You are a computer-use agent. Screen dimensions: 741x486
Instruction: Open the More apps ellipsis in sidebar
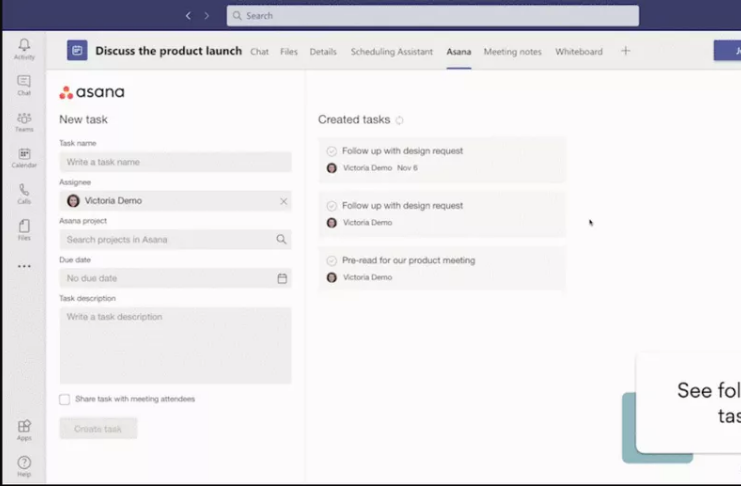coord(24,266)
